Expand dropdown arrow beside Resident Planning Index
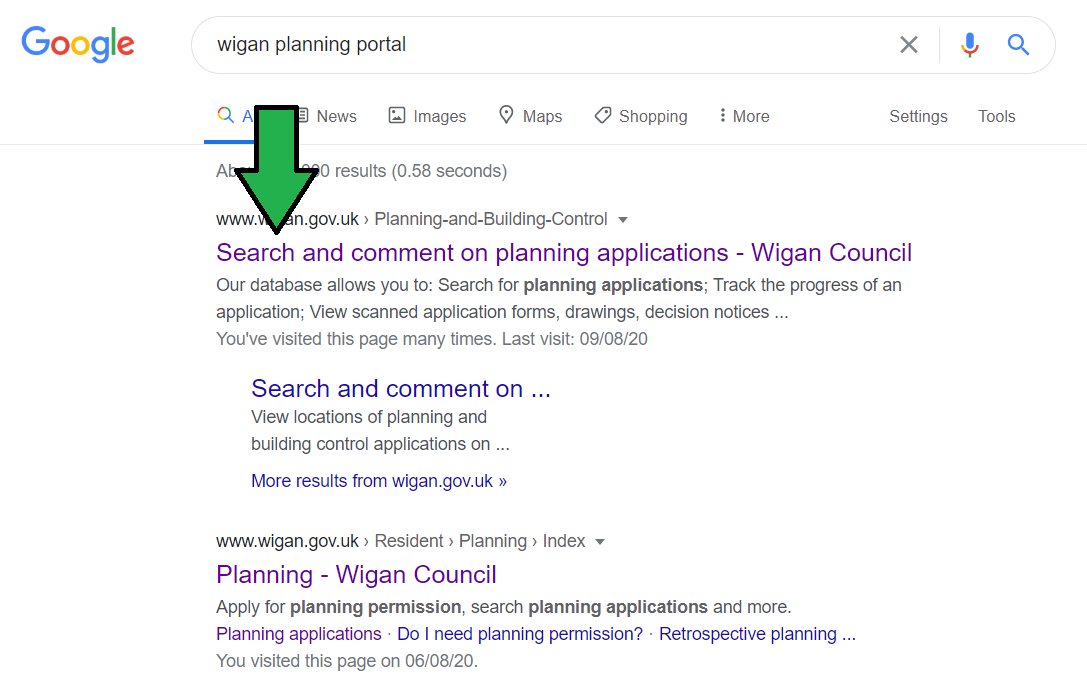 click(600, 542)
